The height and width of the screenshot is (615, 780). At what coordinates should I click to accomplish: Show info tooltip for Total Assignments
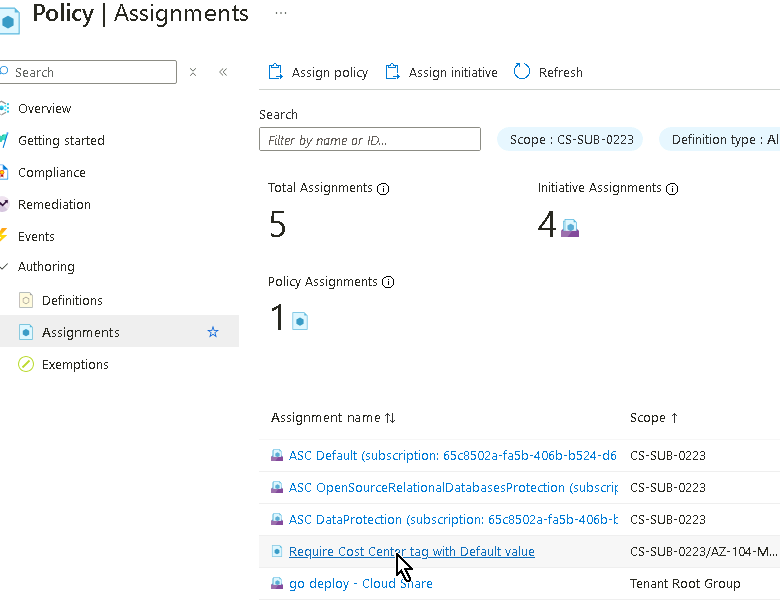click(x=383, y=189)
